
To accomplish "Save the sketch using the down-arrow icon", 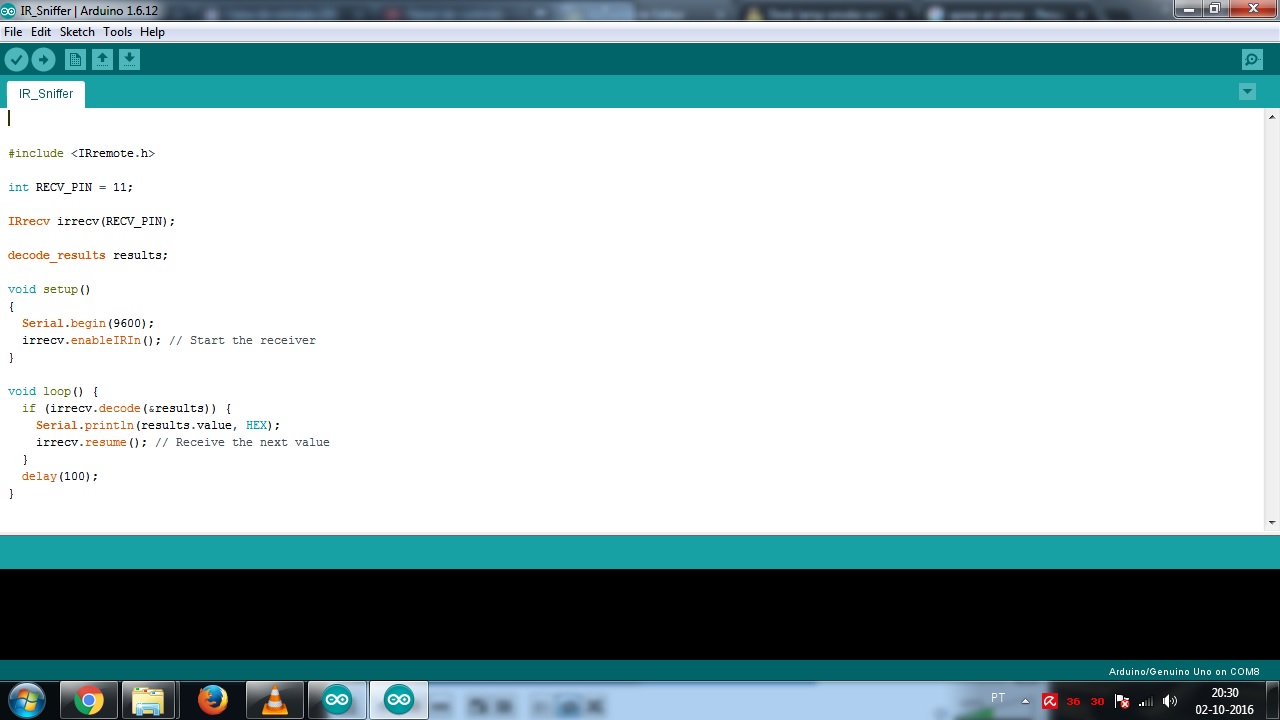I will [129, 60].
